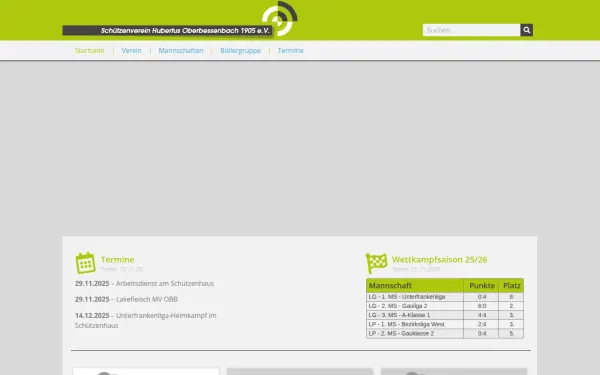Click points 6:0 for Gauliga 2
The width and height of the screenshot is (600, 375).
coord(482,306)
